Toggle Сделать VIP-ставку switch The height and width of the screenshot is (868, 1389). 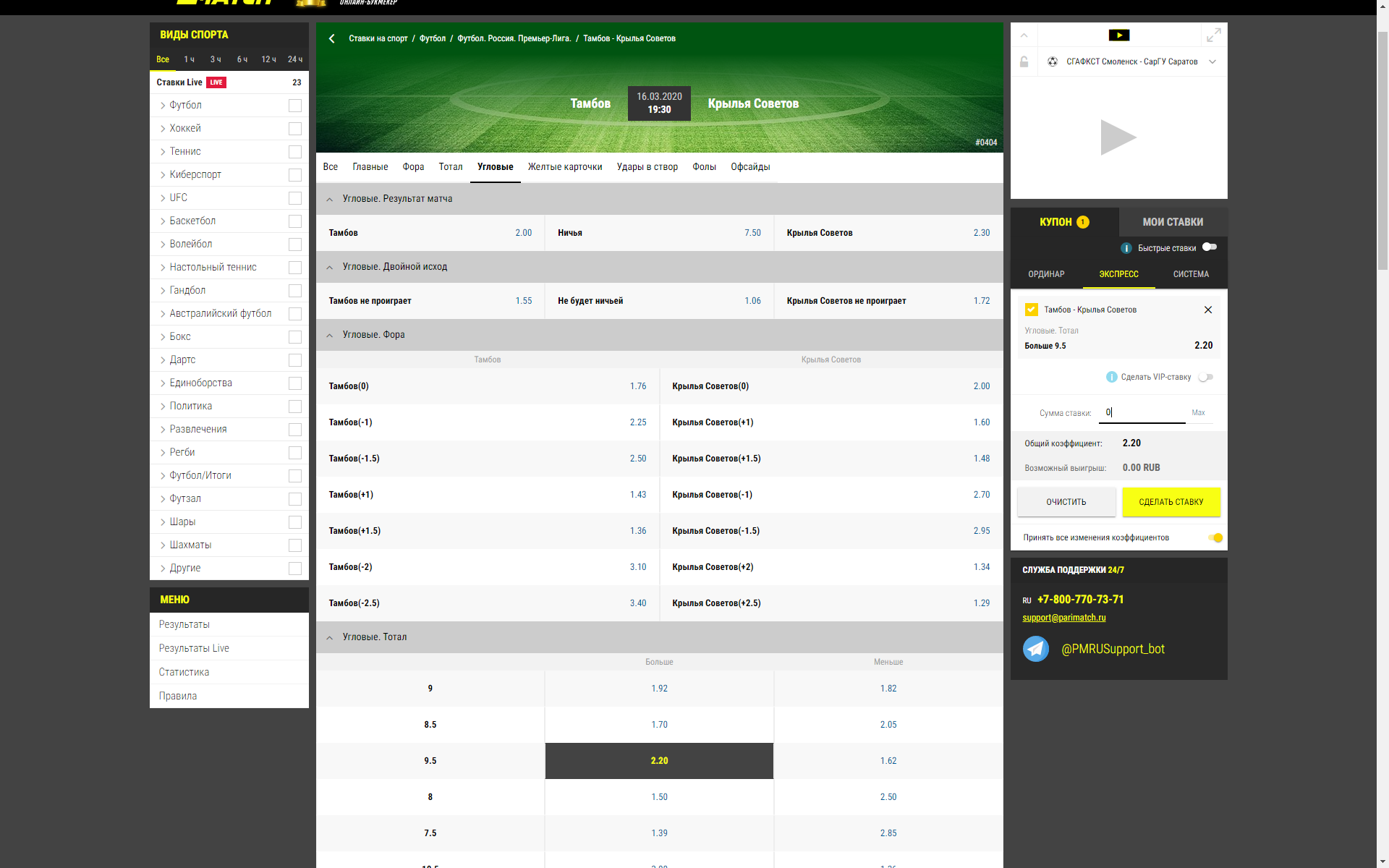pyautogui.click(x=1206, y=377)
